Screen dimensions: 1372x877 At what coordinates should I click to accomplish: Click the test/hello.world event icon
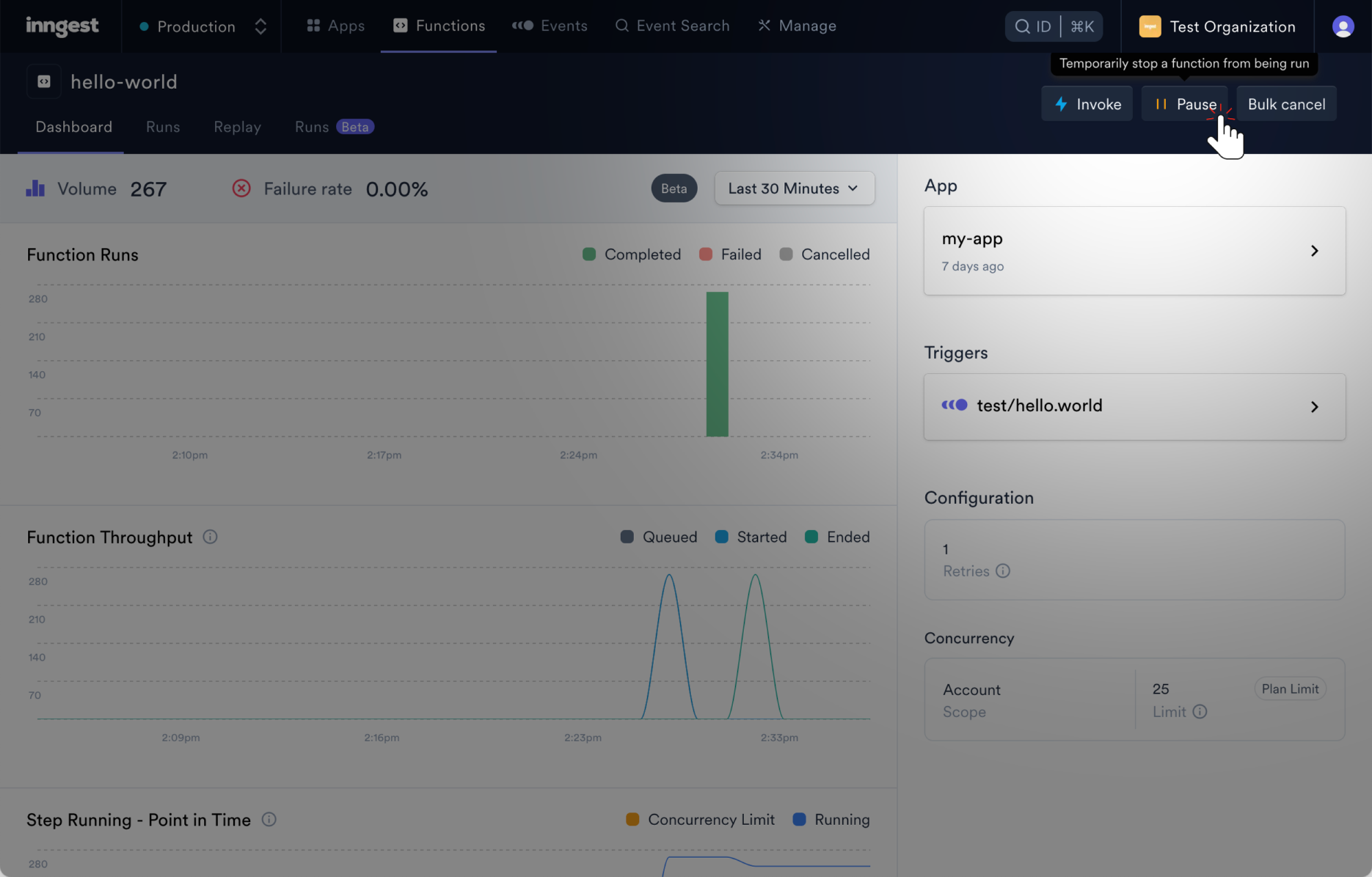[955, 405]
